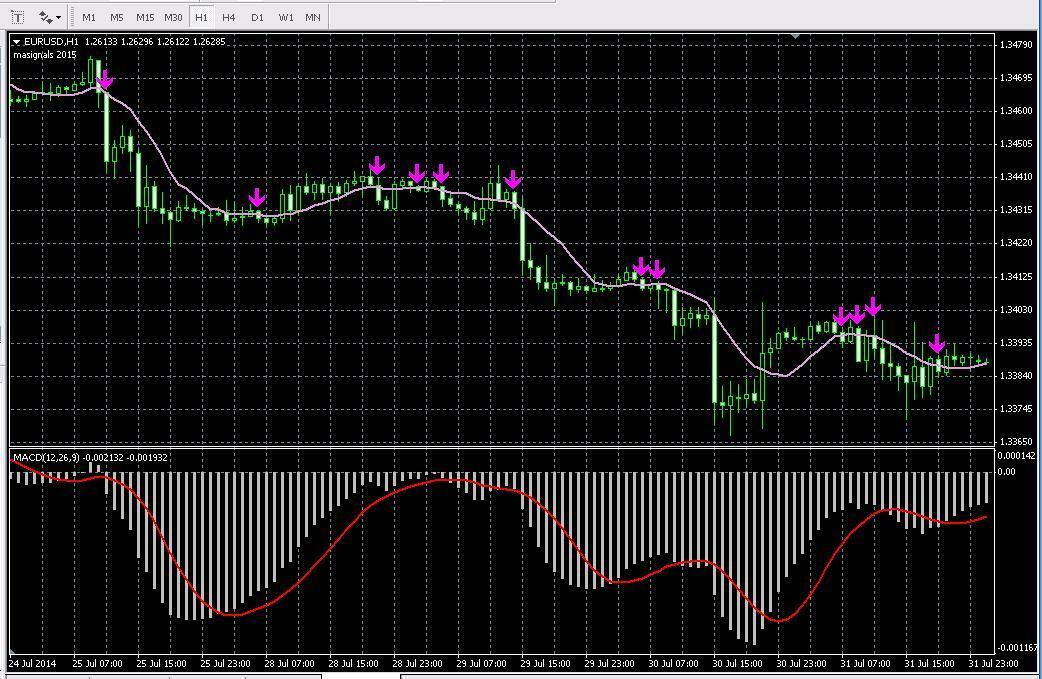The width and height of the screenshot is (1042, 679).
Task: Select the Draw Text Label tool
Action: 18,17
